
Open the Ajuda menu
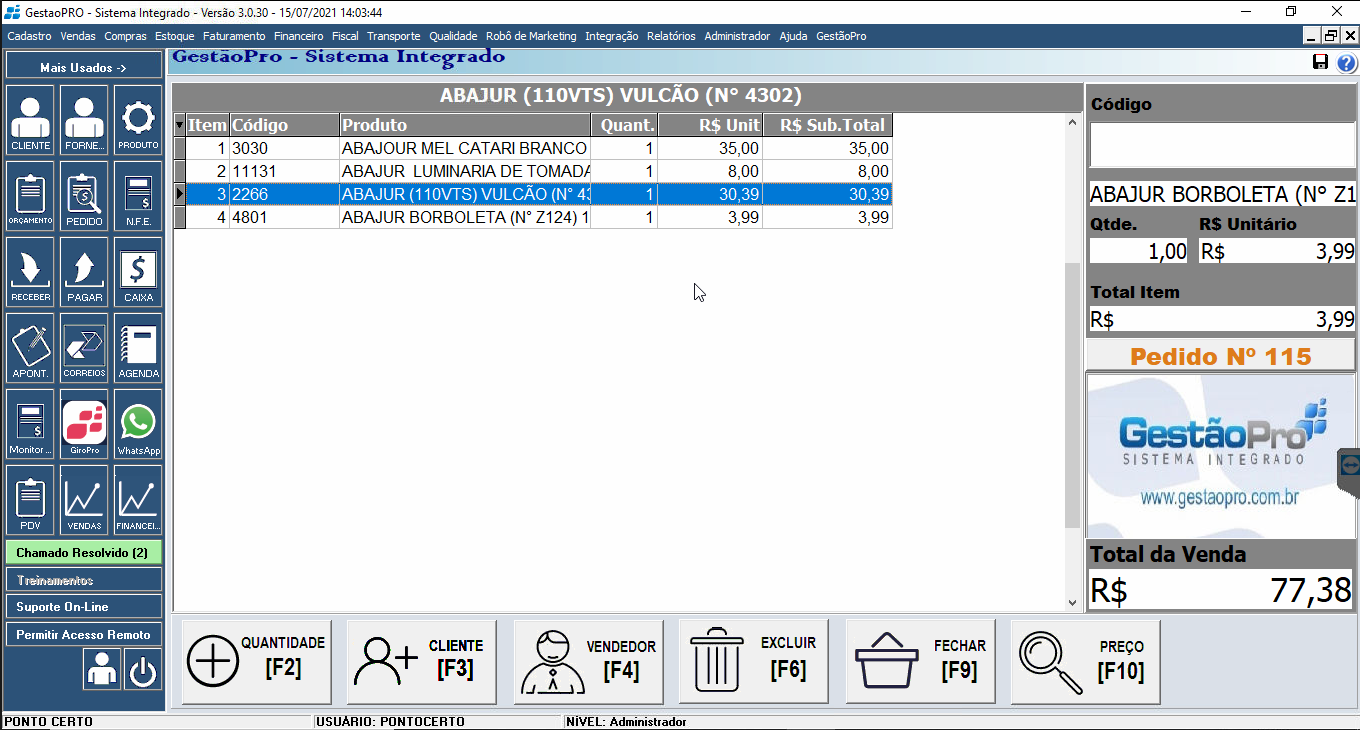[793, 36]
